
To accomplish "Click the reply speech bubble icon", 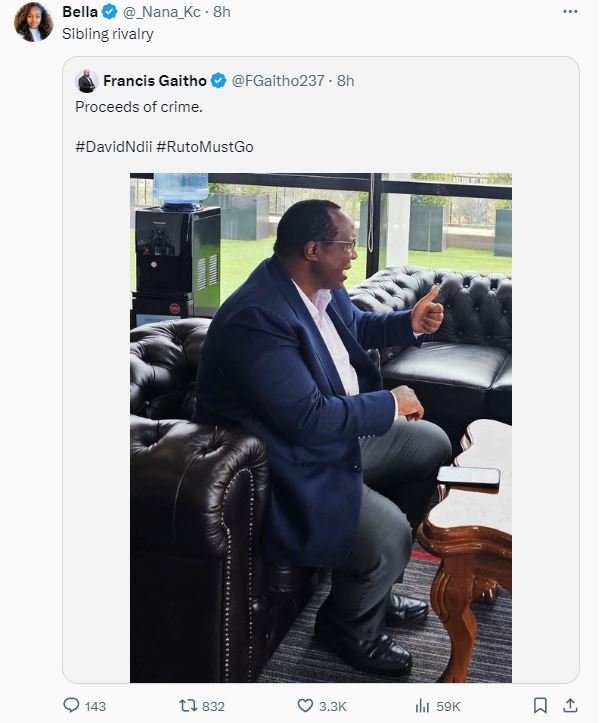I will (71, 706).
